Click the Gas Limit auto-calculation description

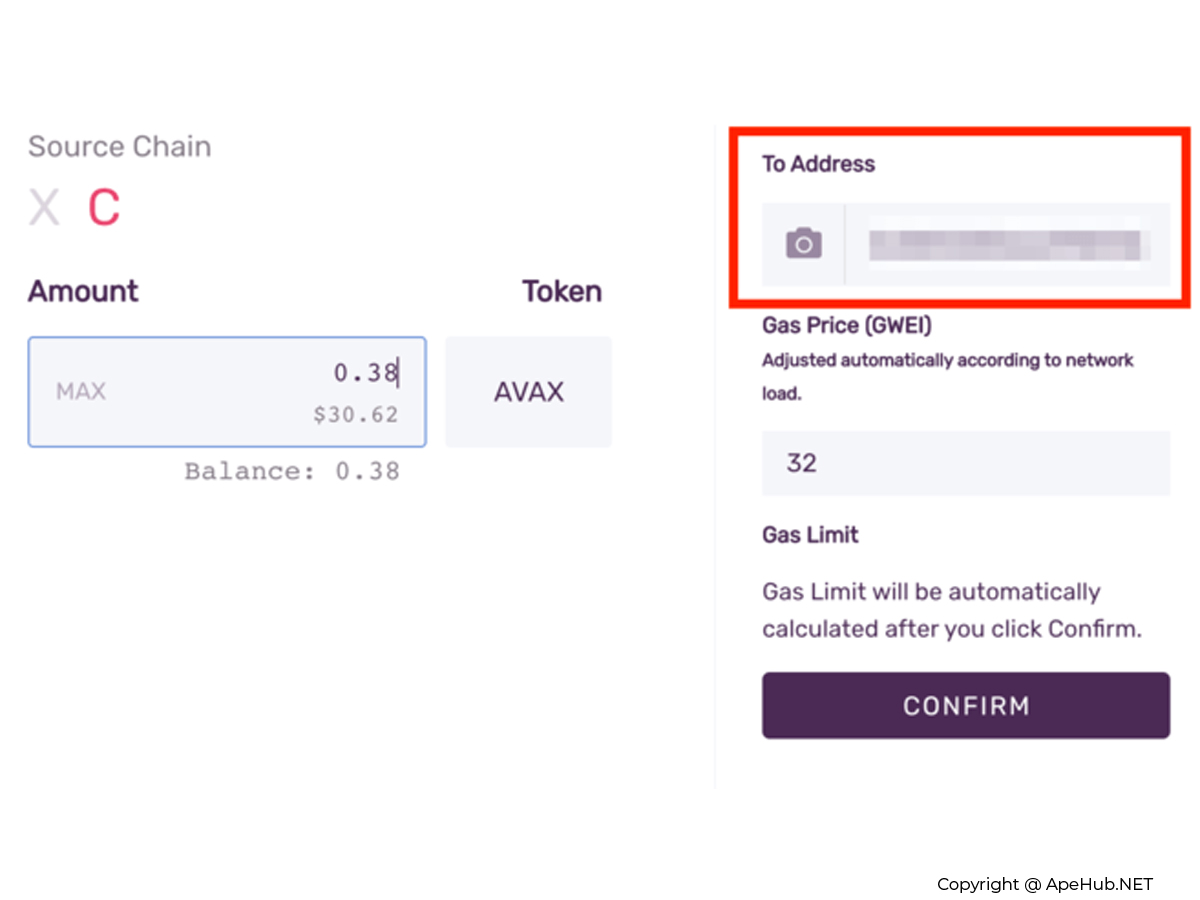tap(951, 610)
